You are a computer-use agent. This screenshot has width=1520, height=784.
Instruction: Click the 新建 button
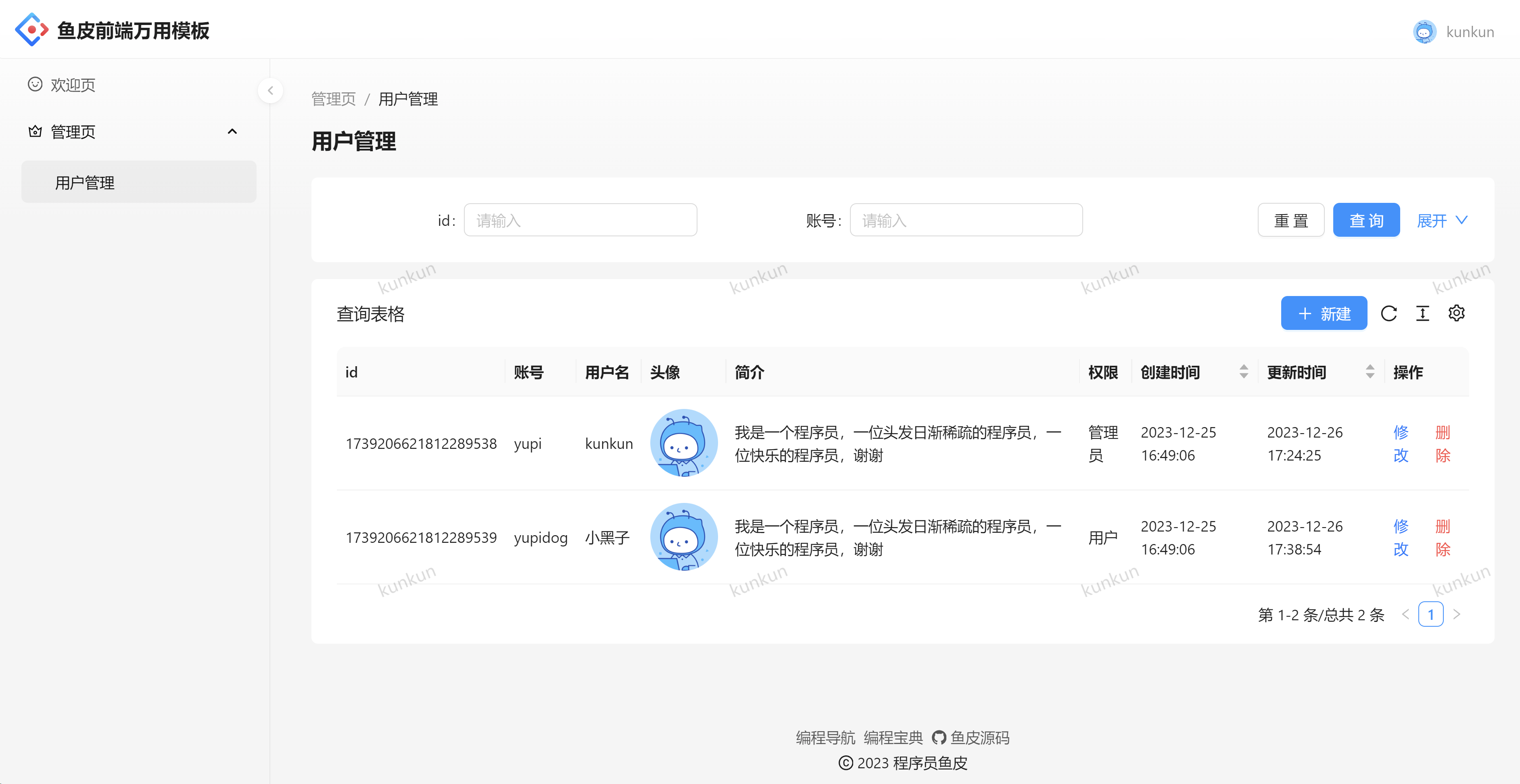pos(1324,313)
